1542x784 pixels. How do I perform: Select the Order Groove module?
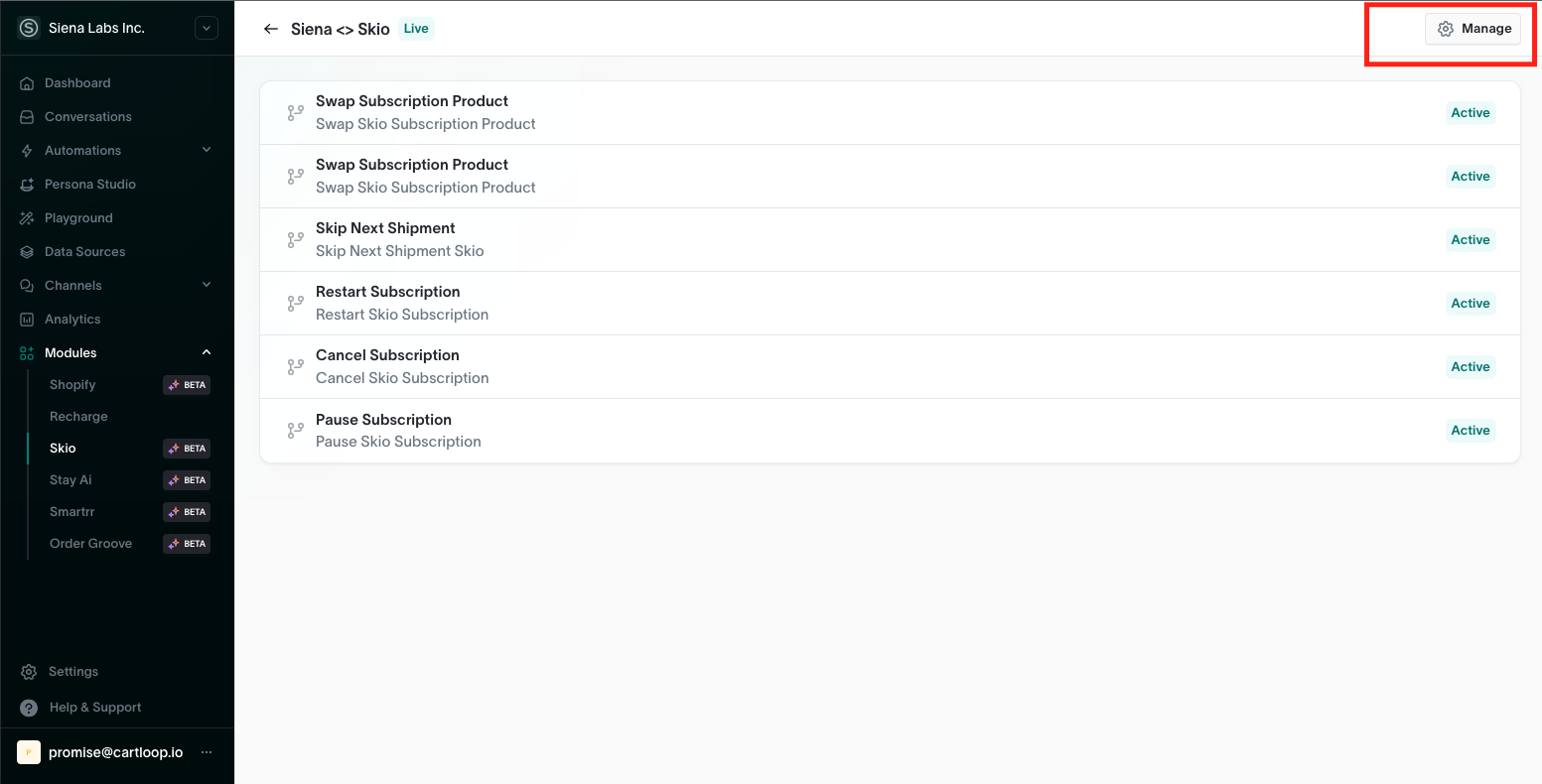click(90, 544)
